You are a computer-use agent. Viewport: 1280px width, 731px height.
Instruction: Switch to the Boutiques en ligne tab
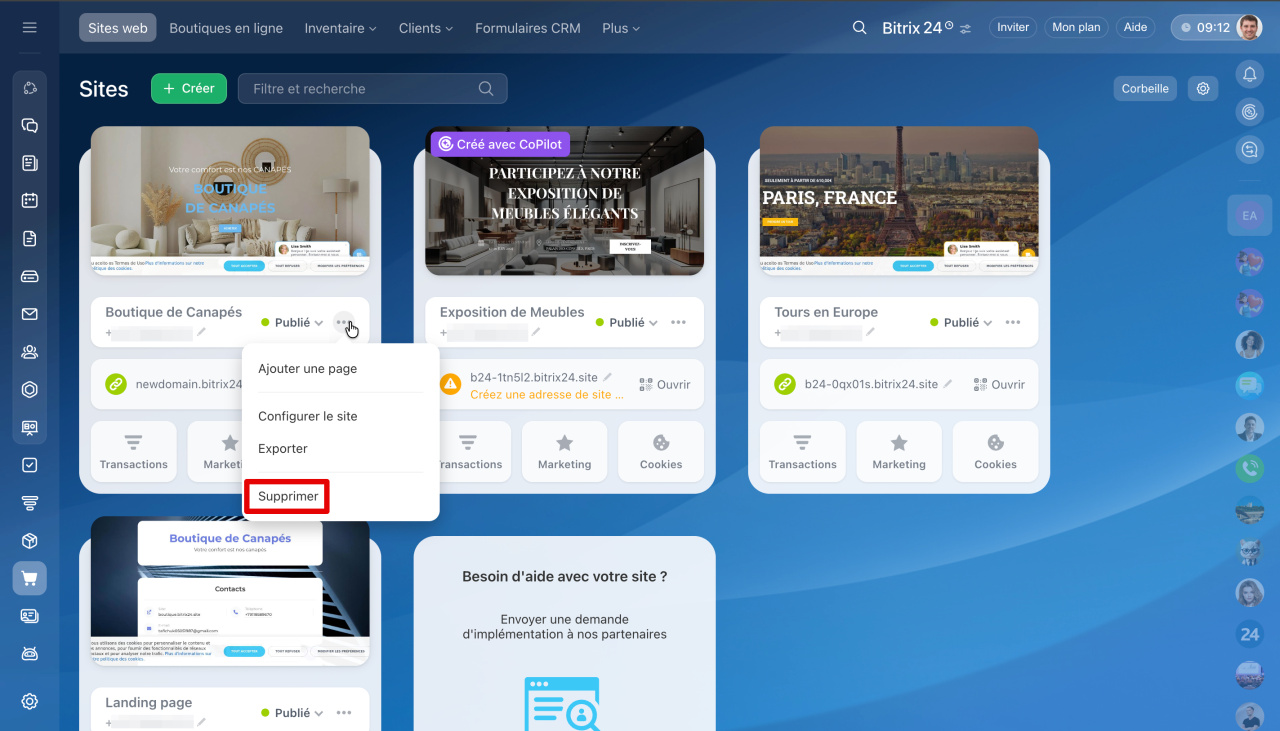[226, 28]
